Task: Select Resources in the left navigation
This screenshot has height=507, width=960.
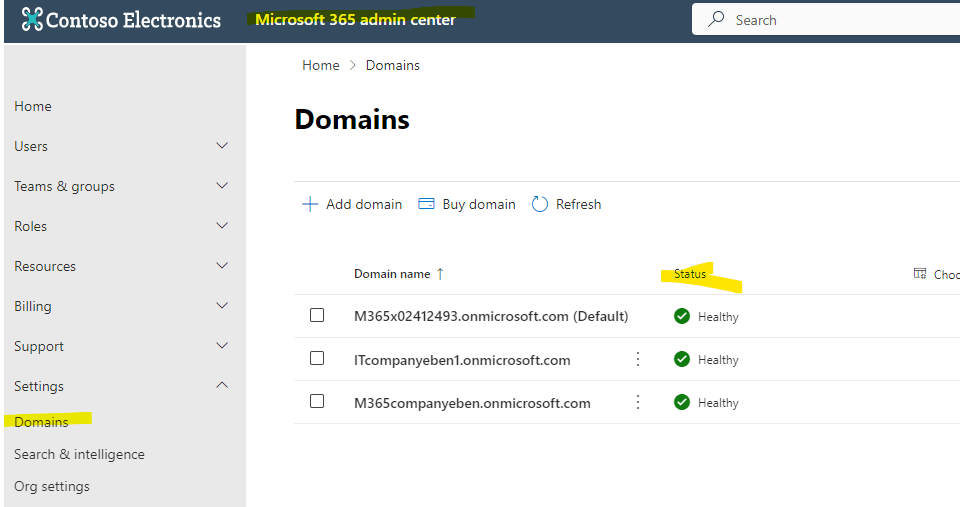Action: (45, 266)
